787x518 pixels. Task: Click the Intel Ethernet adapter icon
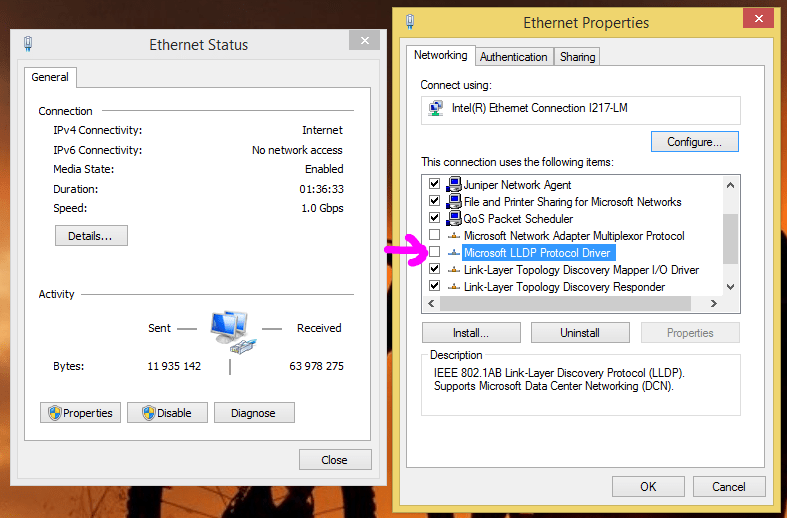tap(436, 108)
